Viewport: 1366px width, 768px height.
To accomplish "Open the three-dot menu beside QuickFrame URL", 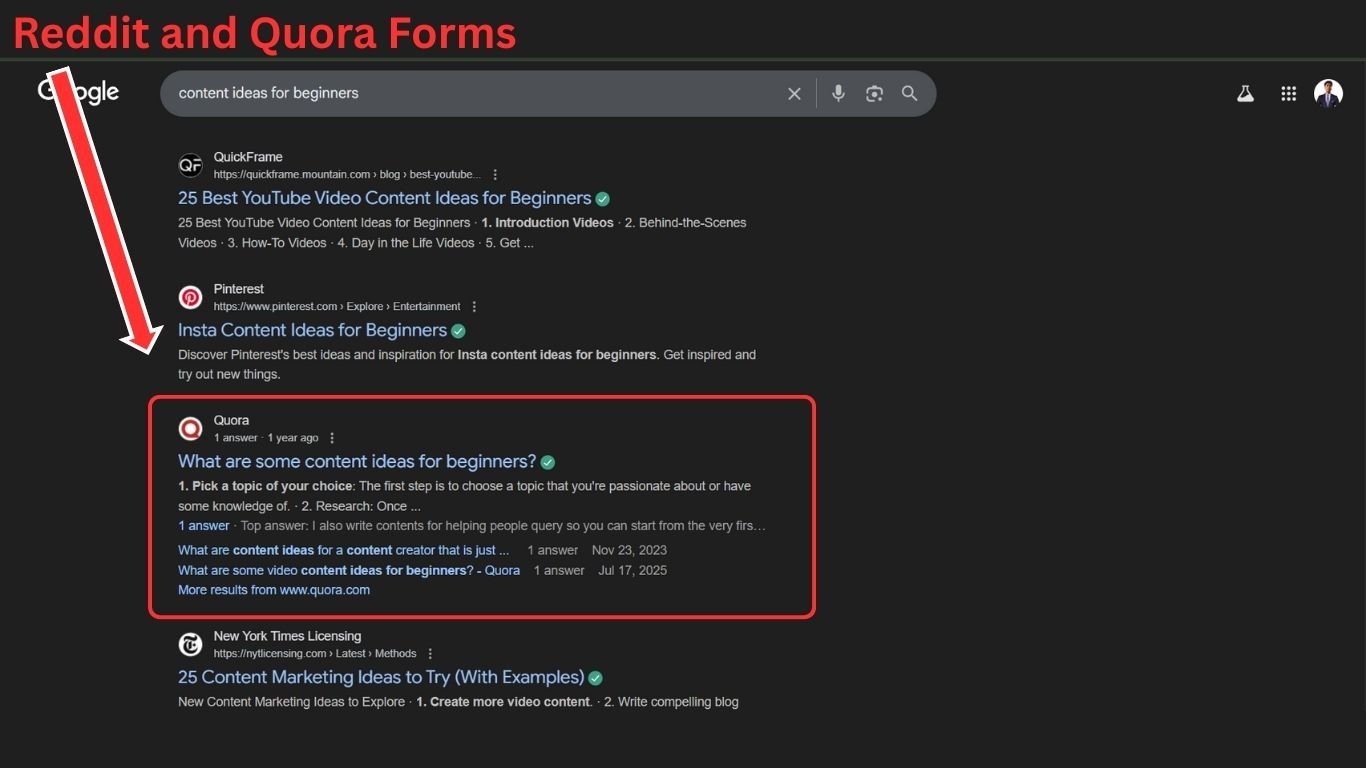I will click(495, 175).
